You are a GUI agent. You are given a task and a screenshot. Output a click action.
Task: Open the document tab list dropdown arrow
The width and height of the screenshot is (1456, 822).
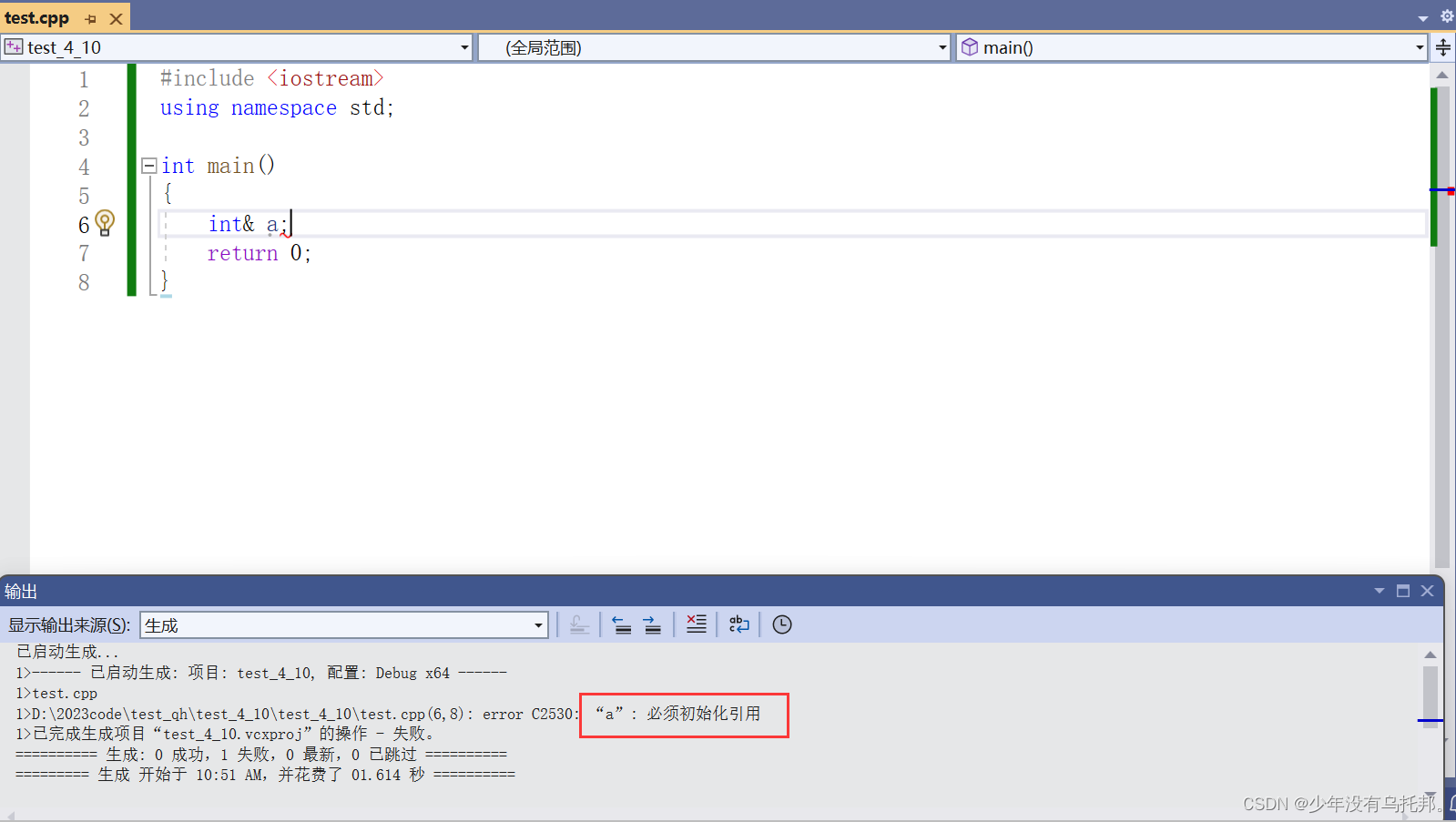pyautogui.click(x=1423, y=18)
